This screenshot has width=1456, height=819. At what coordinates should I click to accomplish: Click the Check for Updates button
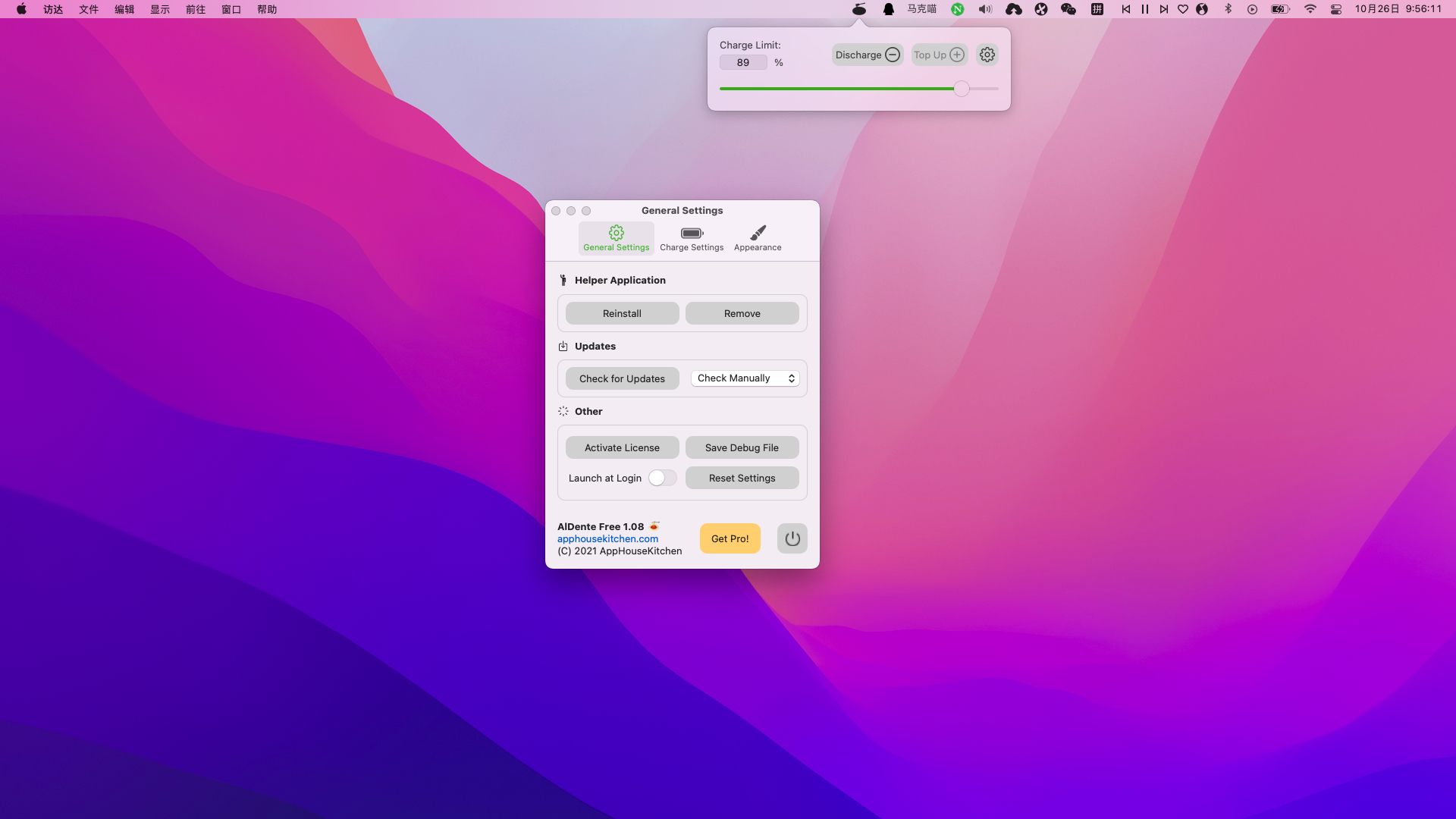(x=622, y=378)
